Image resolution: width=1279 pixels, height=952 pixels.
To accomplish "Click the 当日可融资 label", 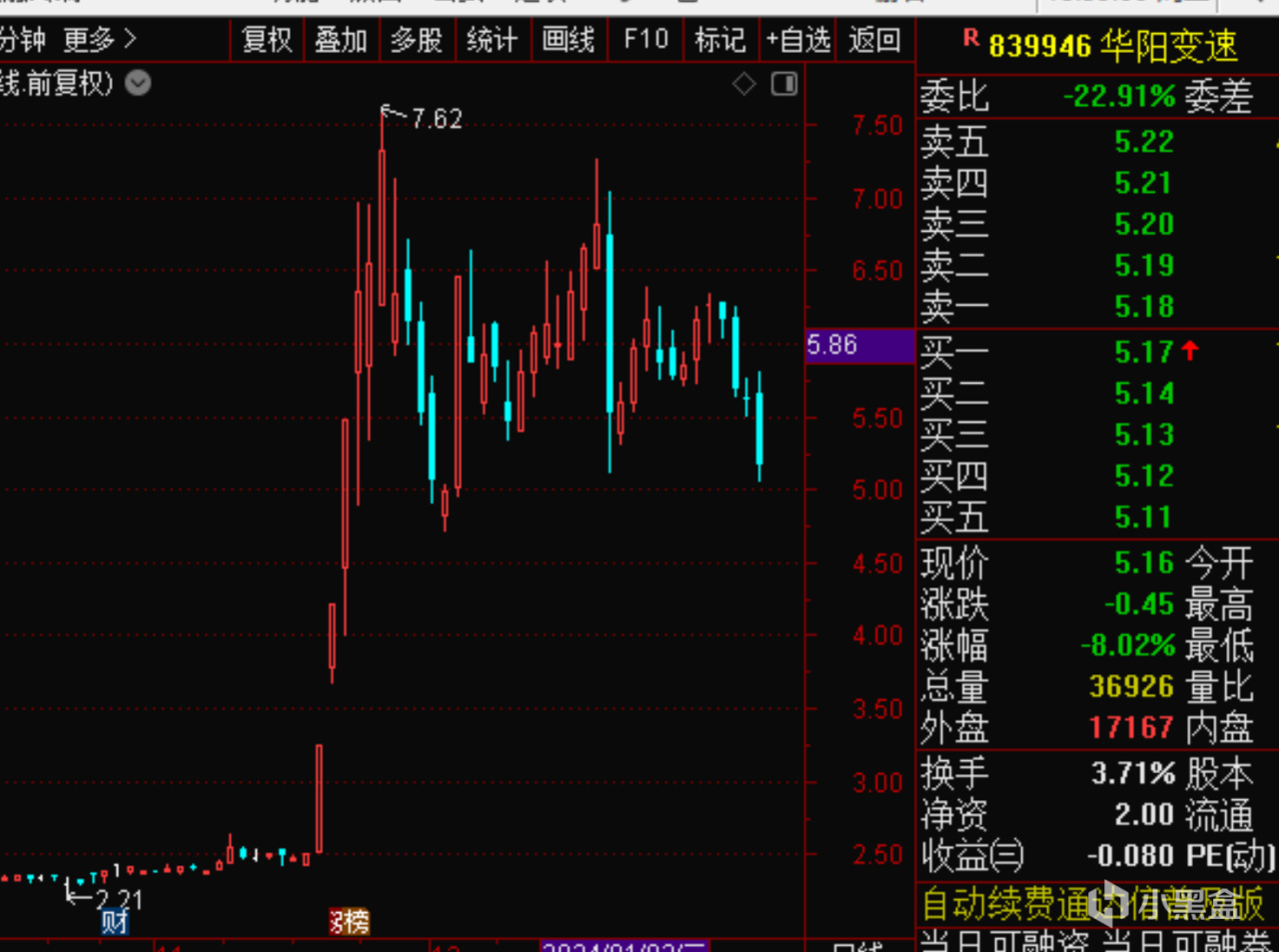I will (x=1004, y=941).
